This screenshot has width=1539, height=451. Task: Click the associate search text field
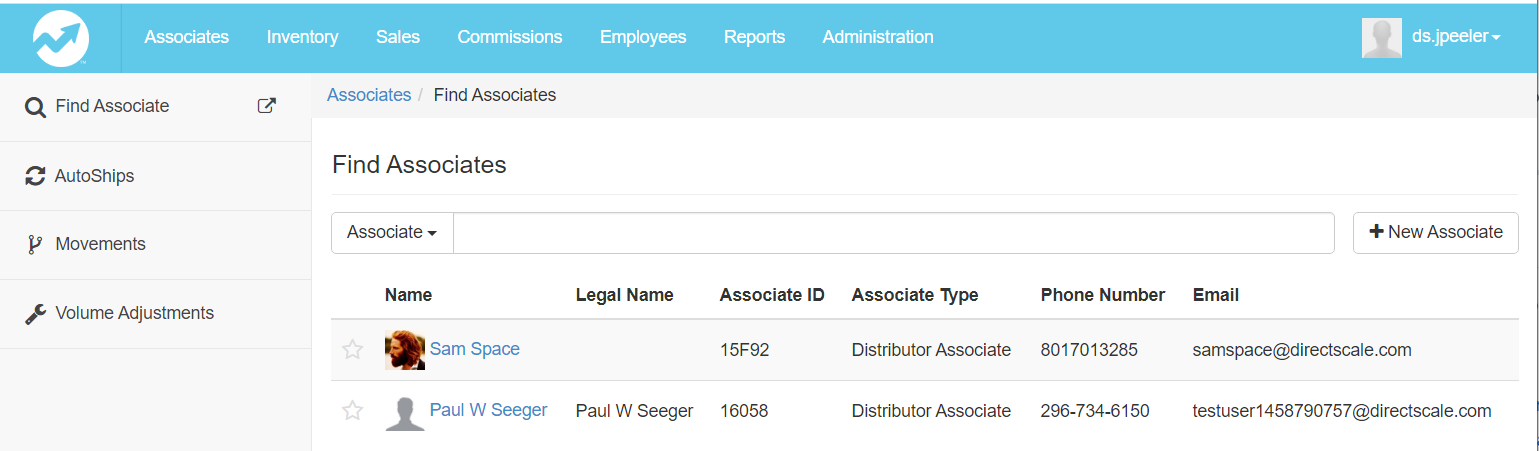click(x=893, y=232)
